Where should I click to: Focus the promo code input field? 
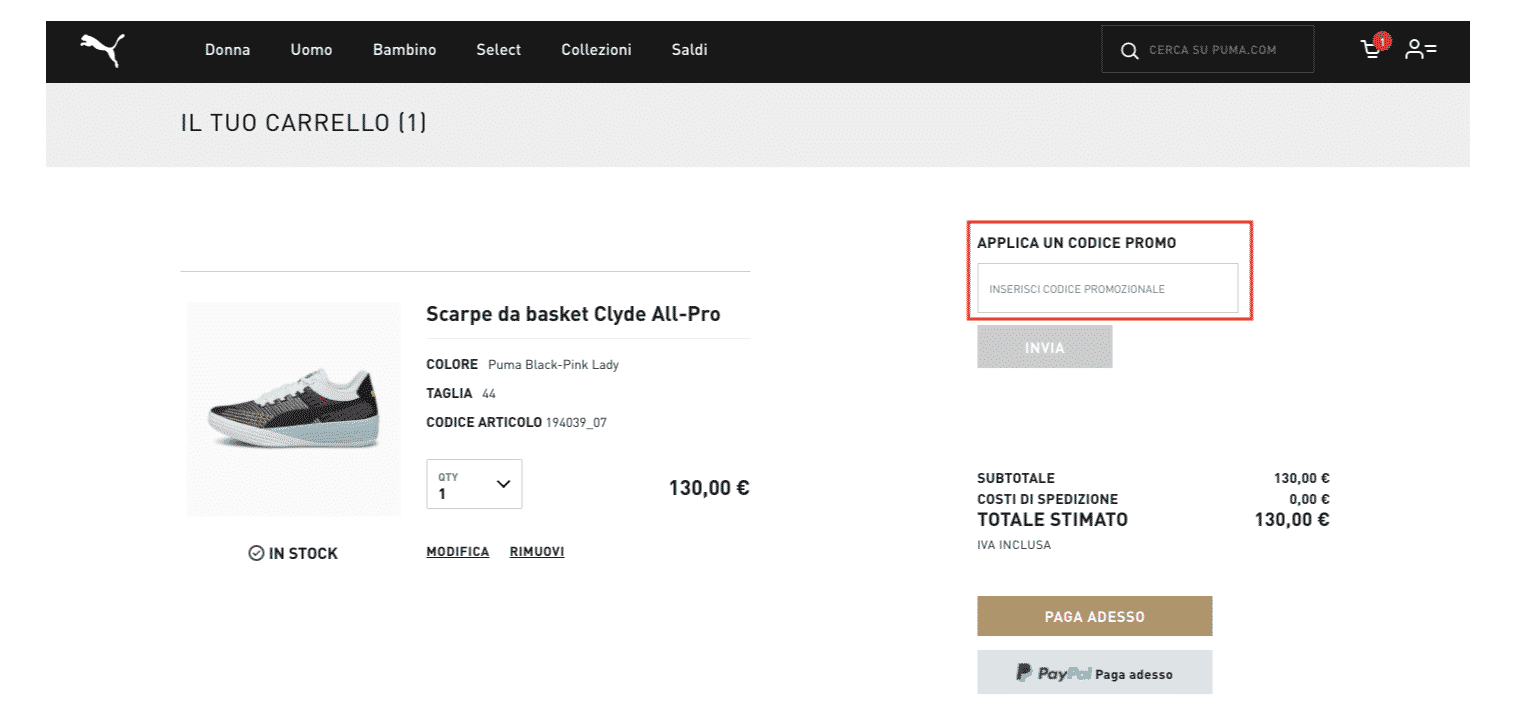[x=1107, y=288]
